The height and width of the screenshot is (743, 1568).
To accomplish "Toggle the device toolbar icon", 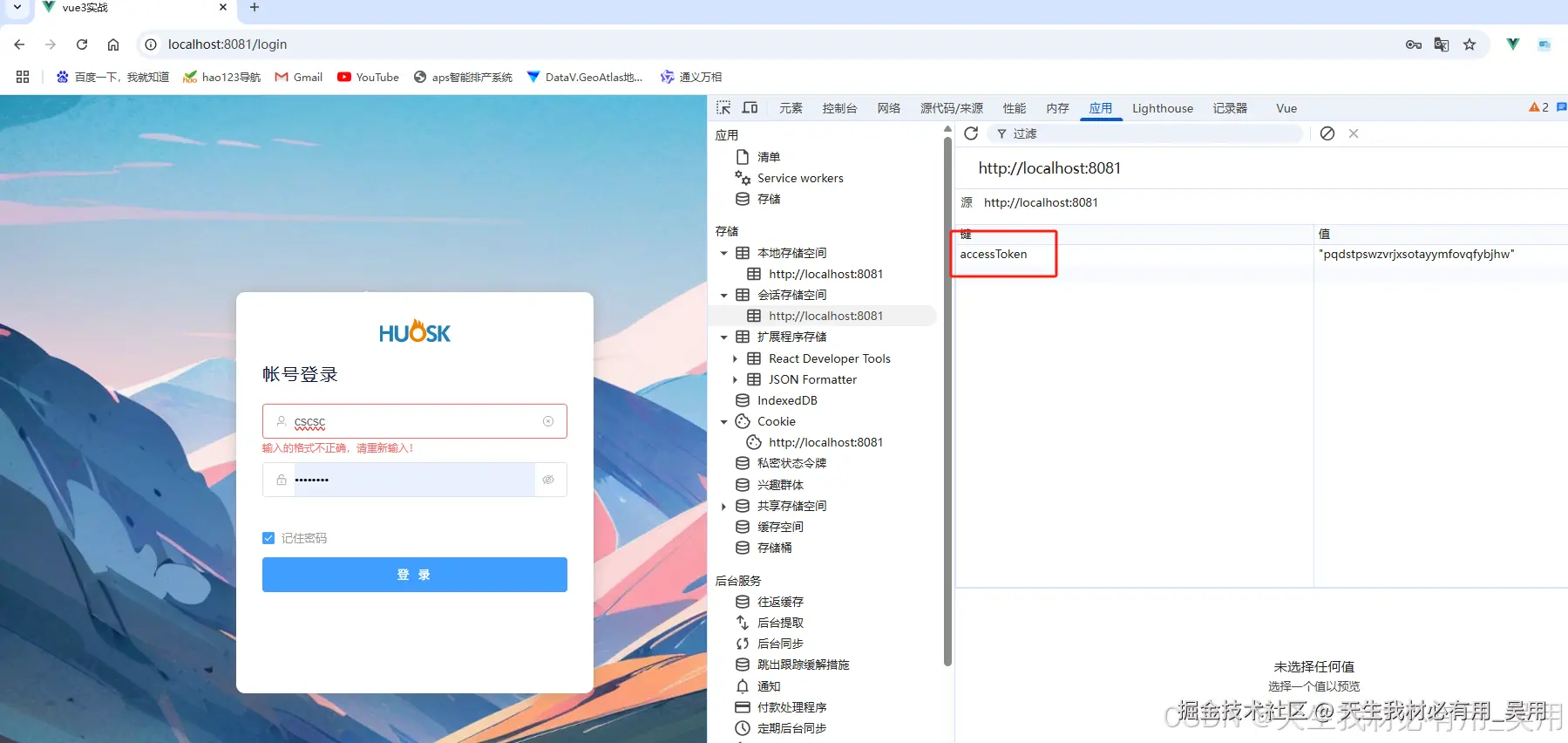I will point(750,108).
